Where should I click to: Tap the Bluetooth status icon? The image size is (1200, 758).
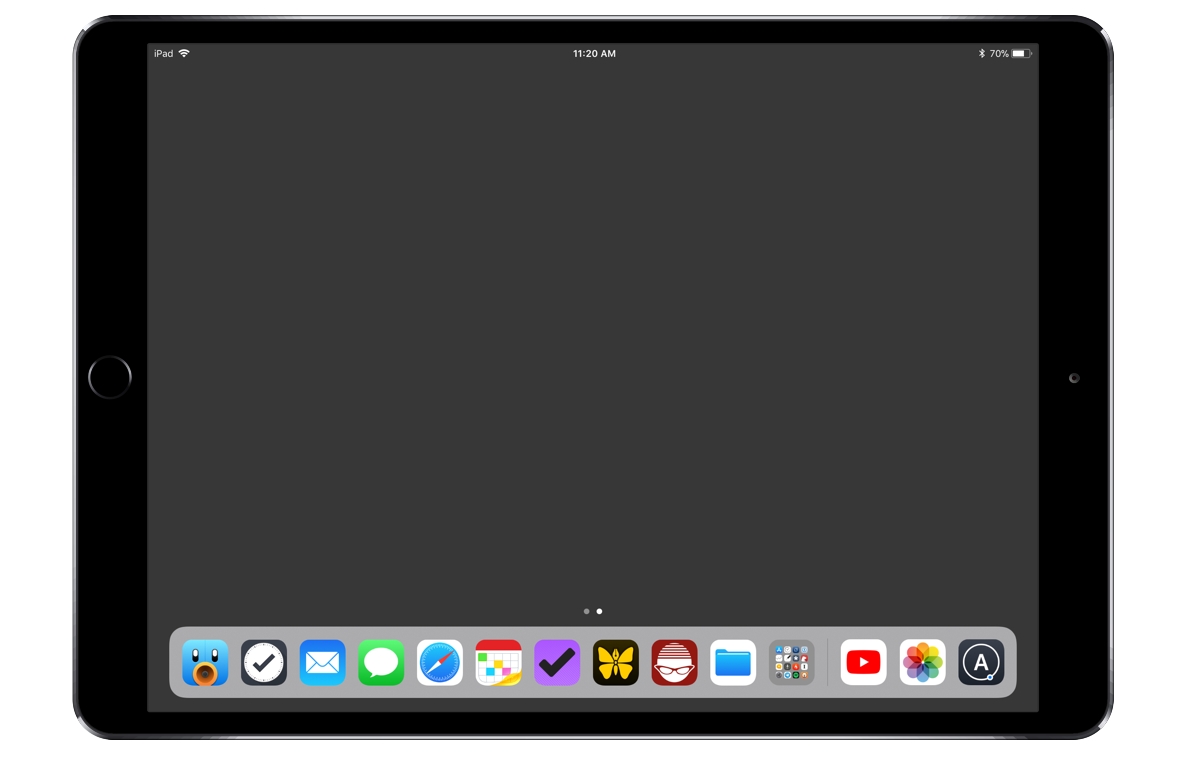pos(982,53)
